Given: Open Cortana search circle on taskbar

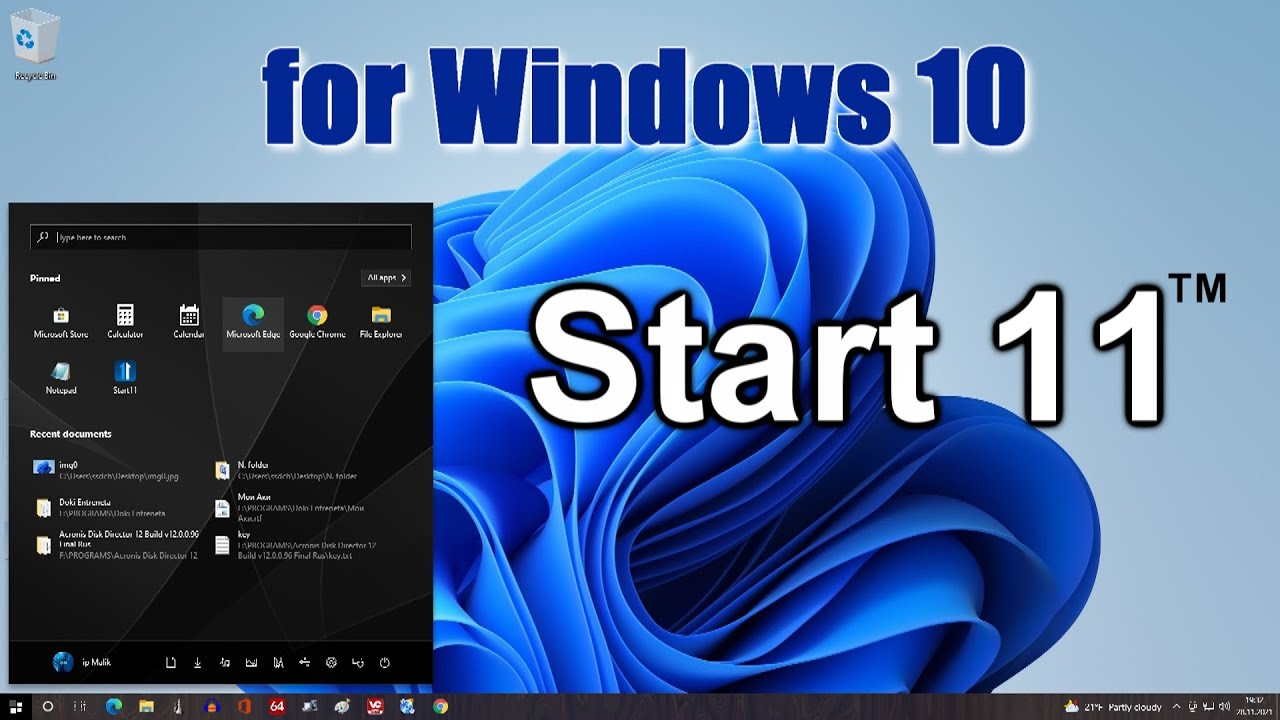Looking at the screenshot, I should tap(47, 707).
